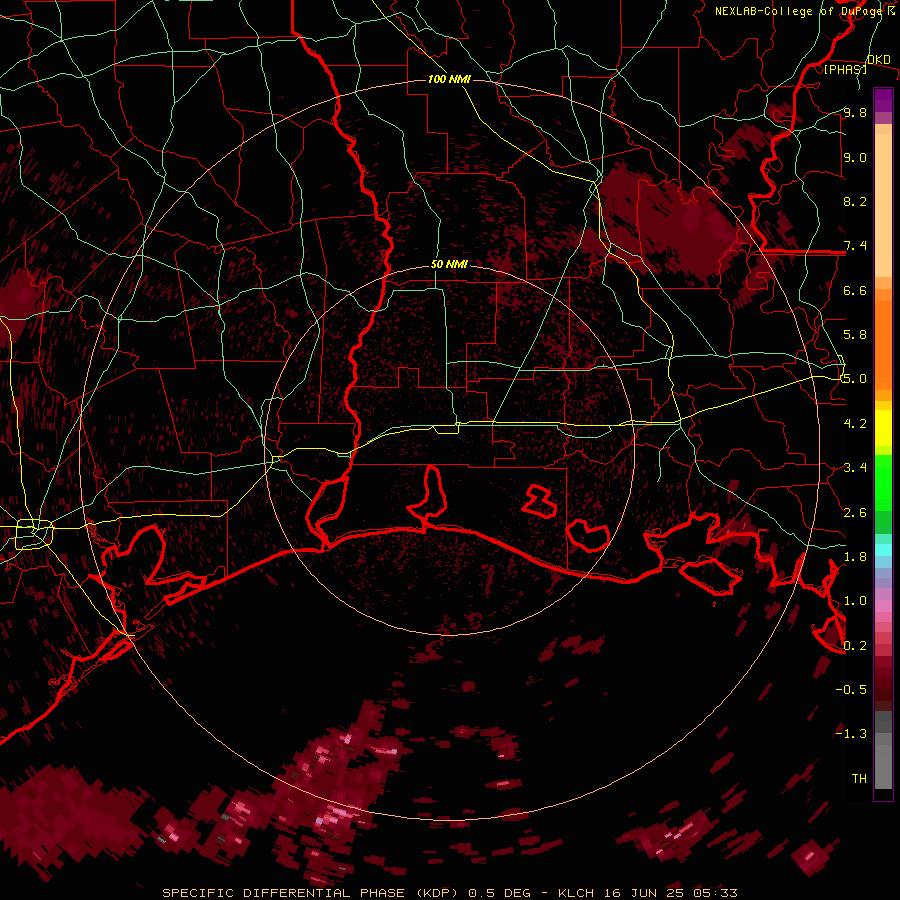The height and width of the screenshot is (900, 900).
Task: Click the NEXLAB-College of DuPage title text
Action: pos(799,11)
